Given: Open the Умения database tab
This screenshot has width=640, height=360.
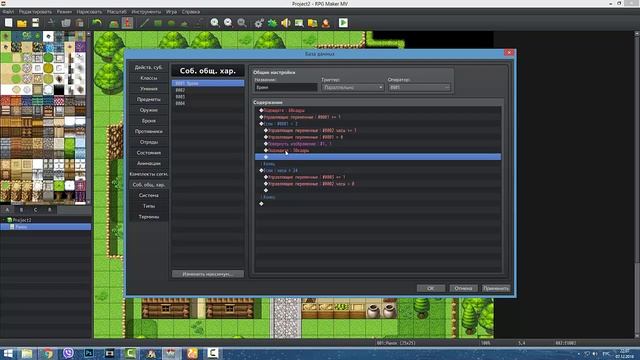Looking at the screenshot, I should (149, 89).
